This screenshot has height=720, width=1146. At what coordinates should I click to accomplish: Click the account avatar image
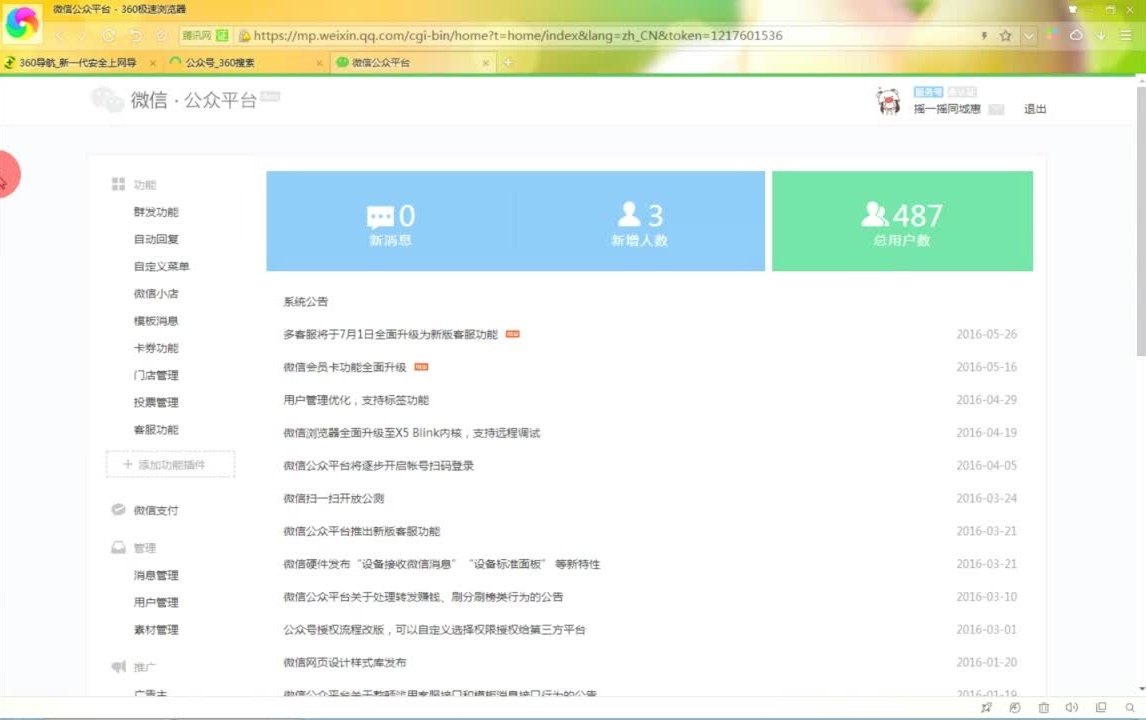tap(888, 101)
